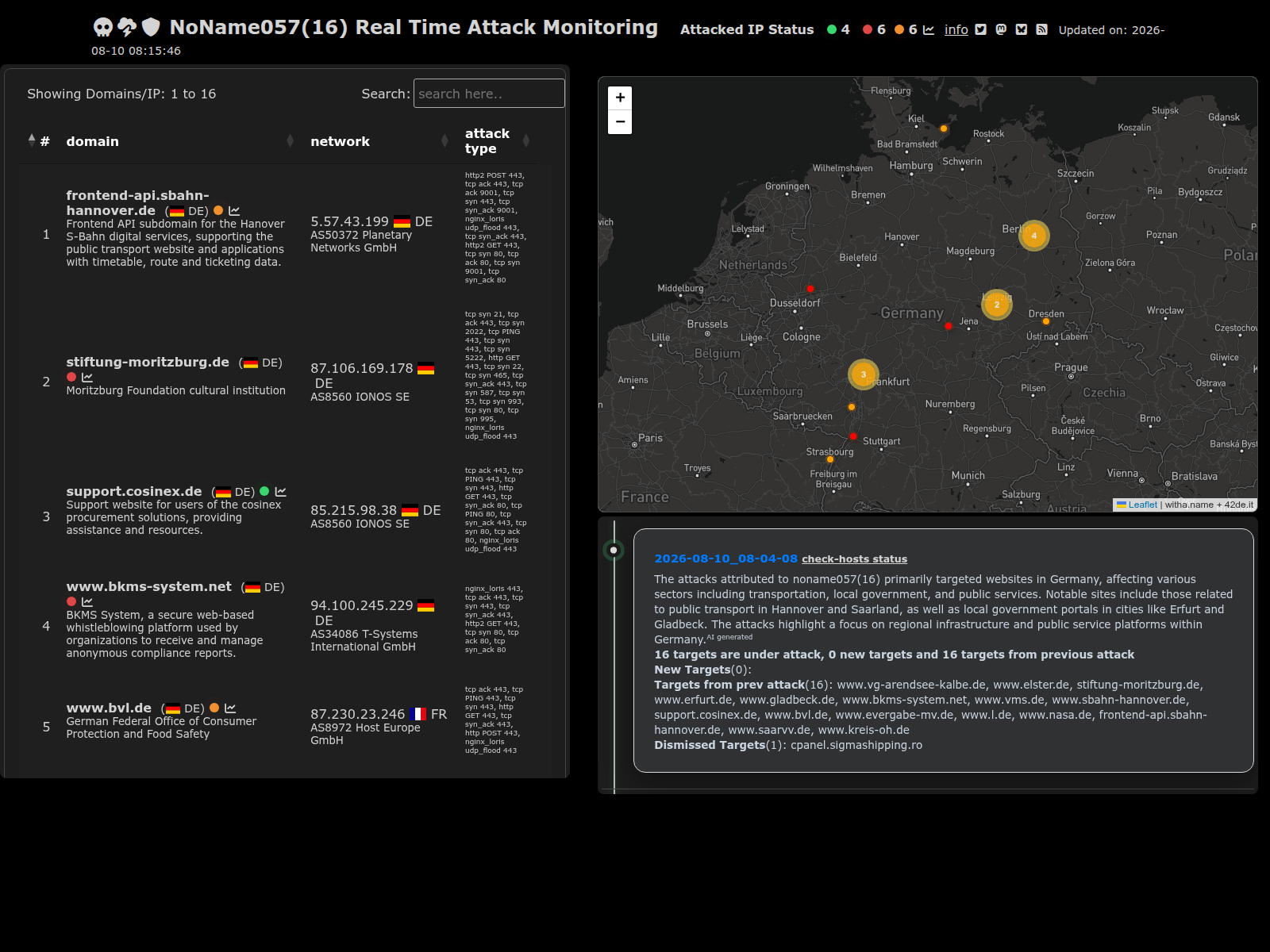Click the orange status dot for frontend-api.sbahn-hannover.de
The height and width of the screenshot is (952, 1270).
[x=218, y=211]
